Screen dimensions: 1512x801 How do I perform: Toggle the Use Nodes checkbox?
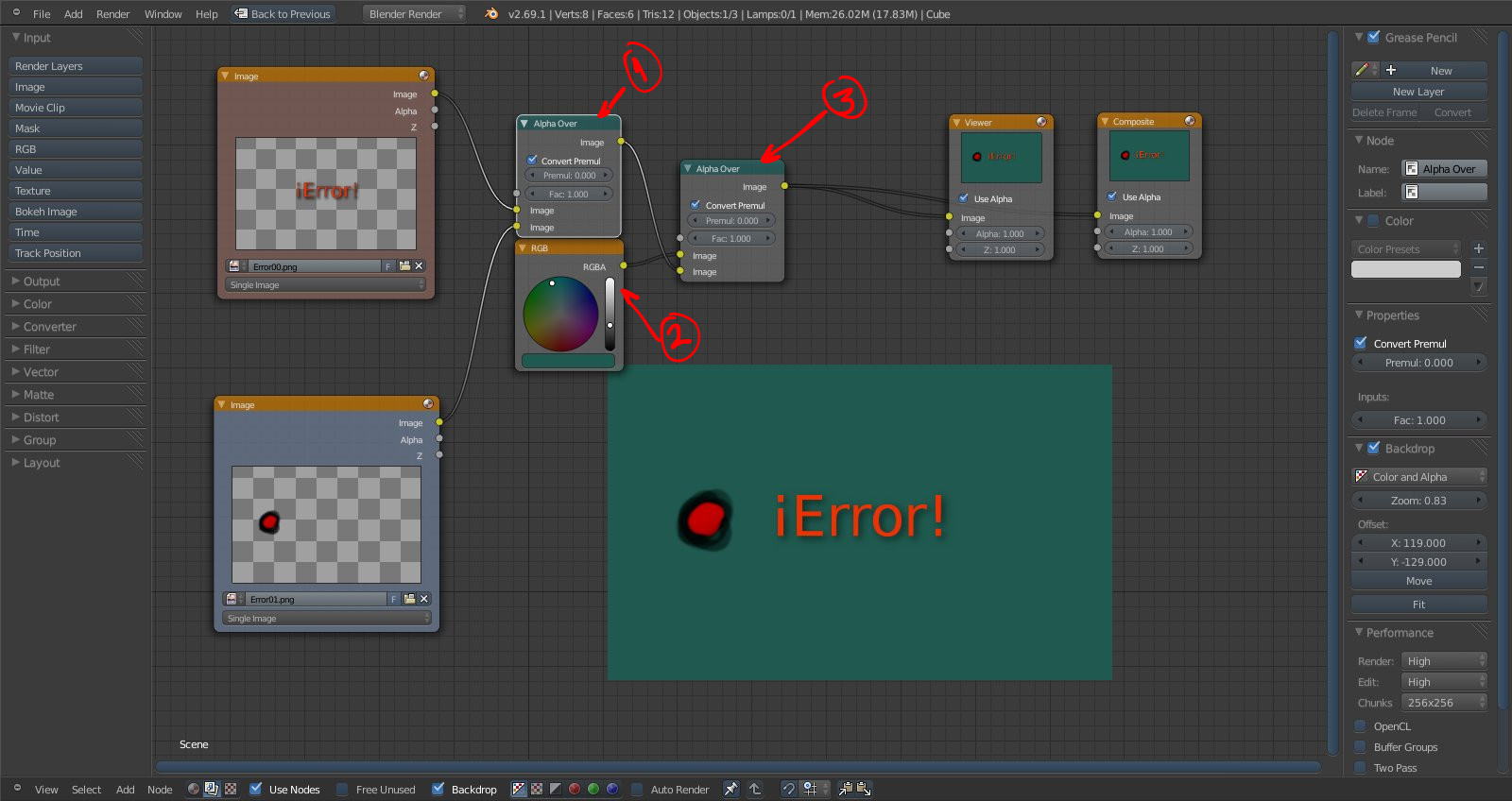pyautogui.click(x=256, y=789)
